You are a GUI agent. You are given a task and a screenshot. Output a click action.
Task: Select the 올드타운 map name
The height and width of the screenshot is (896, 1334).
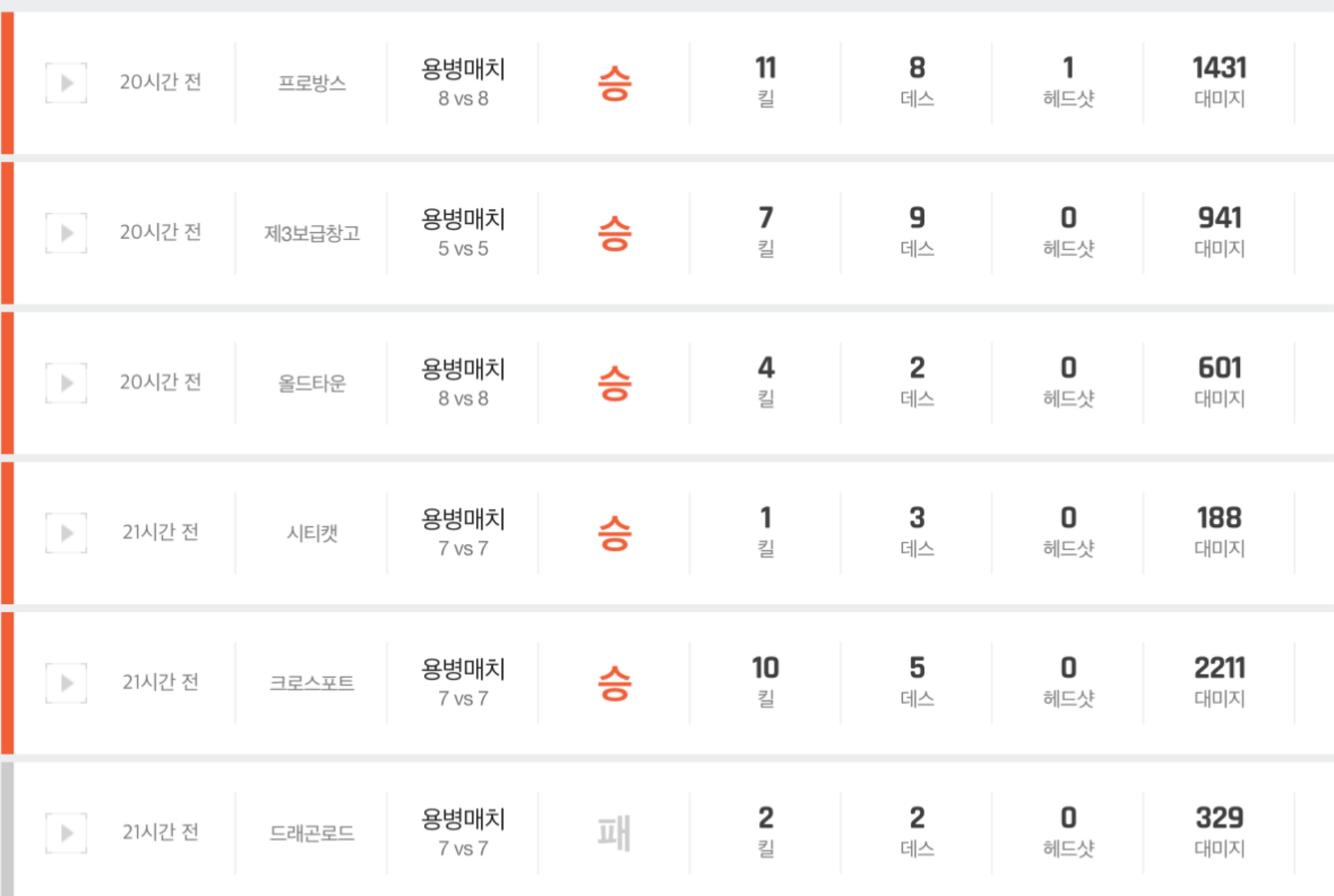click(x=311, y=383)
